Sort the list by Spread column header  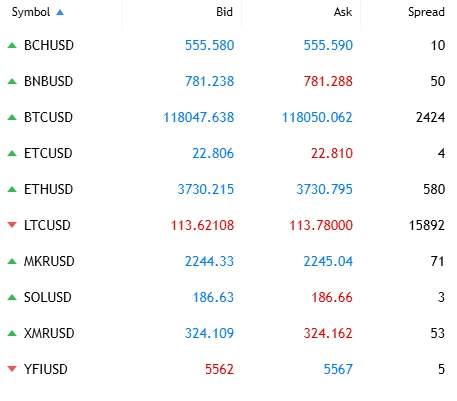426,12
